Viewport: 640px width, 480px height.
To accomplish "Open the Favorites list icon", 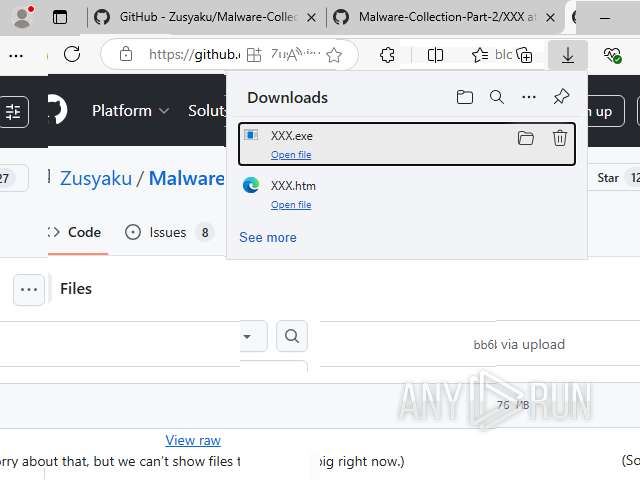I will 480,55.
